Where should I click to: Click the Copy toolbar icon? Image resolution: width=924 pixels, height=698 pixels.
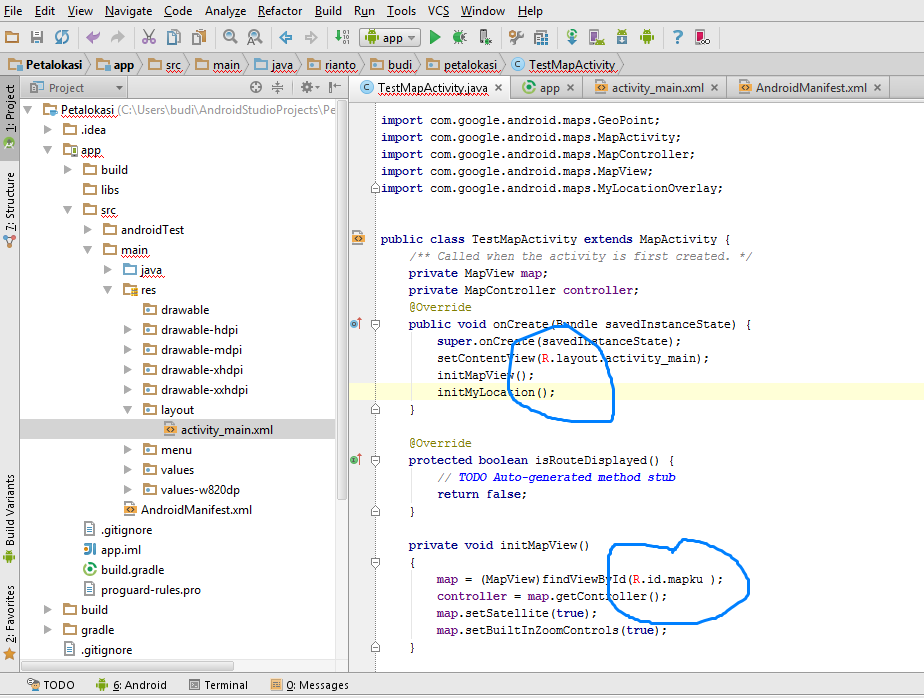click(174, 37)
